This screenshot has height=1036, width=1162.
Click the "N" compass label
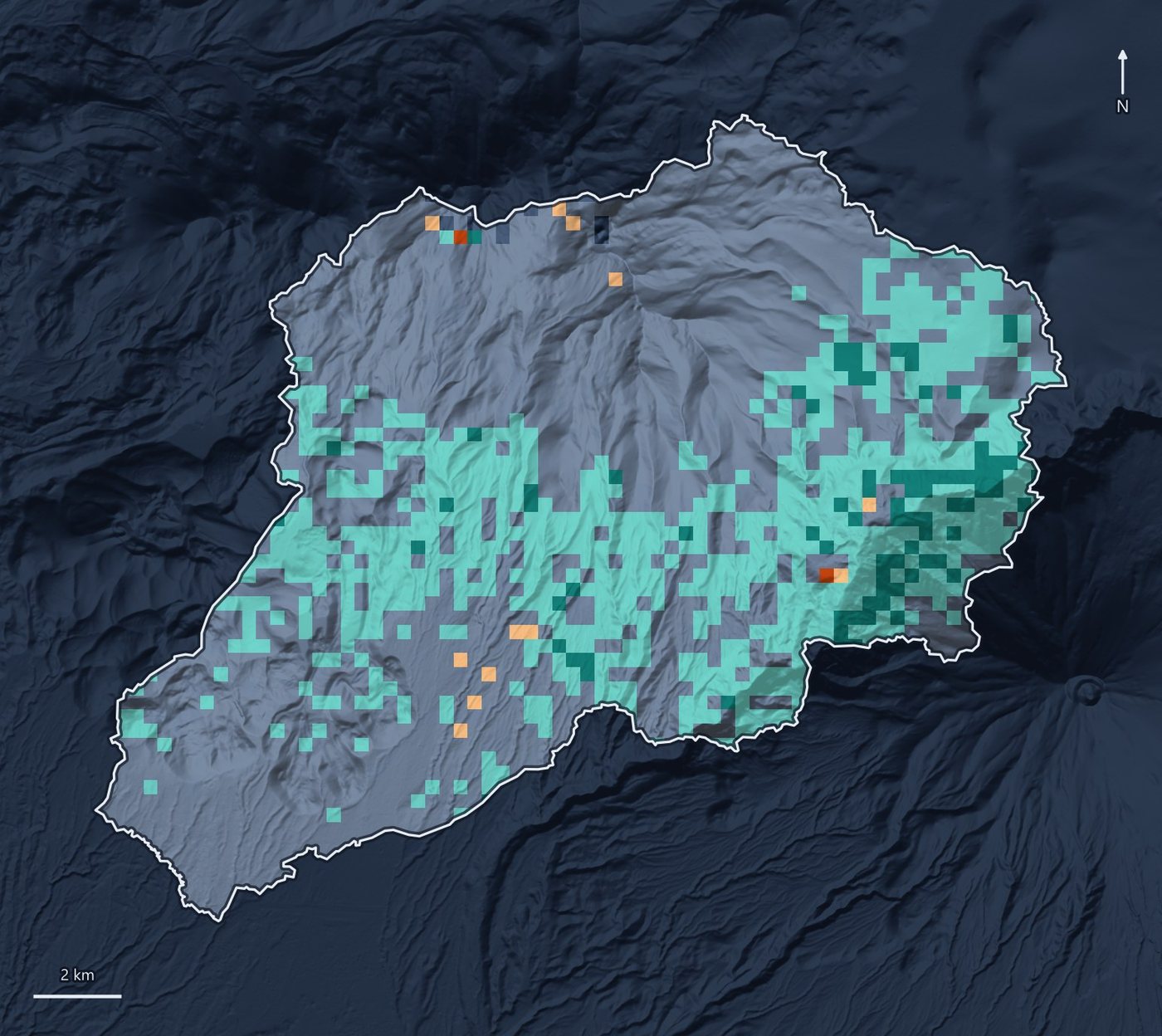click(x=1122, y=106)
